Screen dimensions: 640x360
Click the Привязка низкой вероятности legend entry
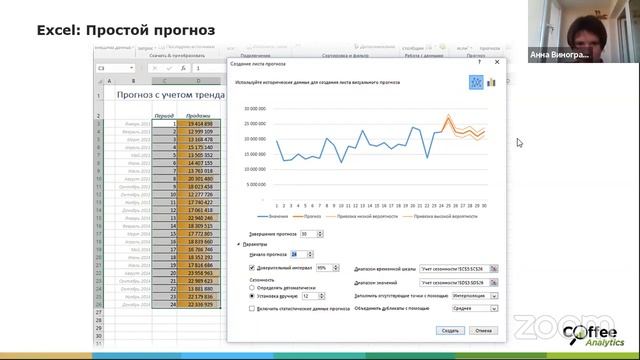pos(362,216)
